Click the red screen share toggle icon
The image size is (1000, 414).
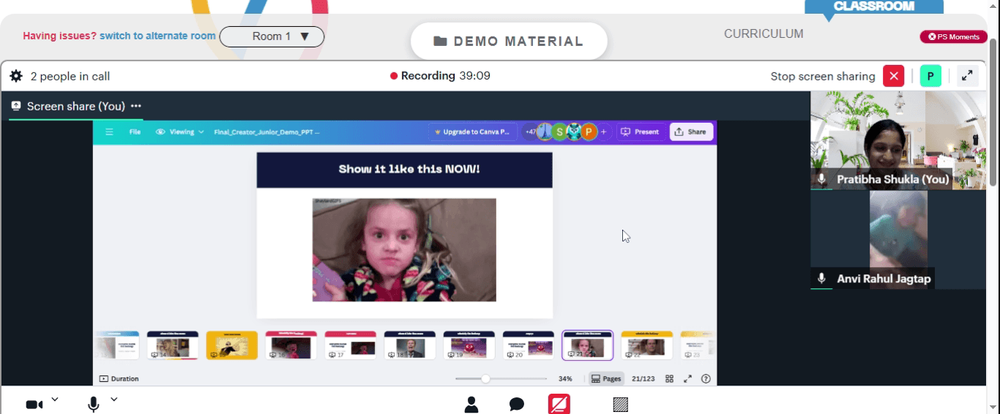(x=559, y=404)
